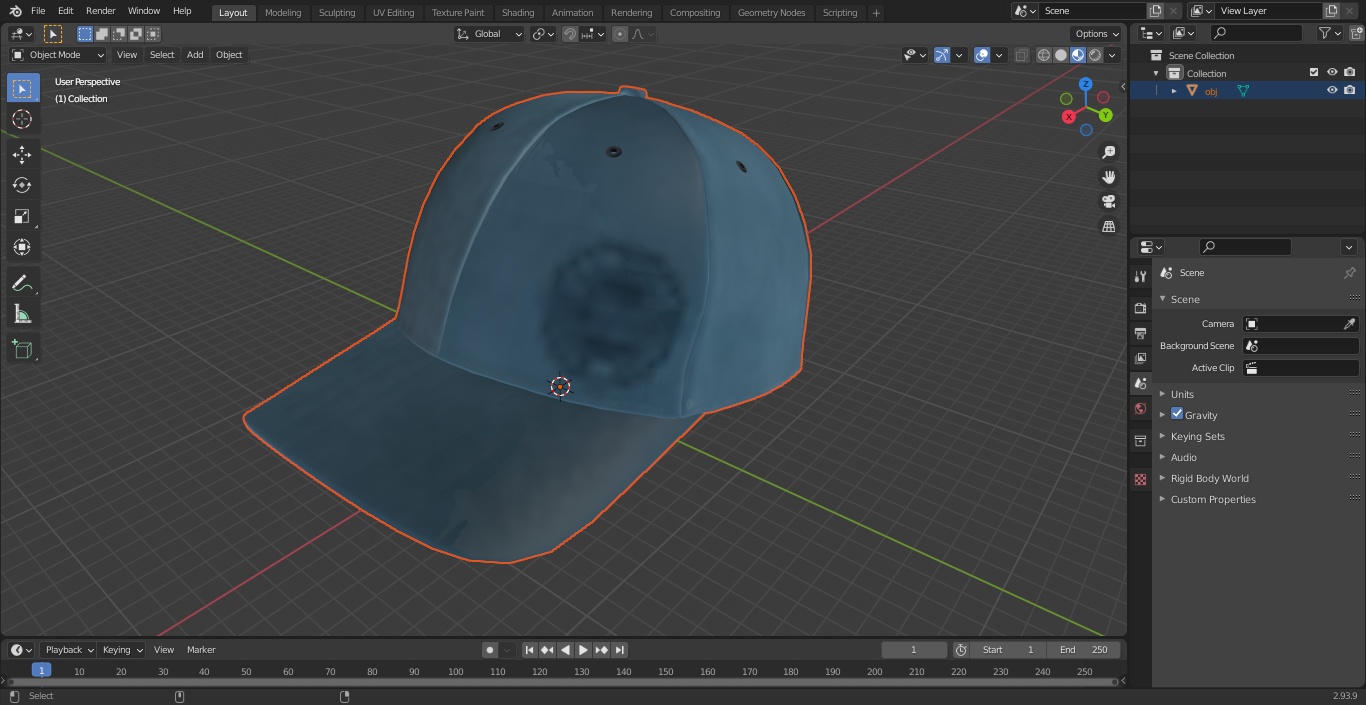The image size is (1366, 705).
Task: Toggle visibility eye of obj
Action: coord(1332,90)
